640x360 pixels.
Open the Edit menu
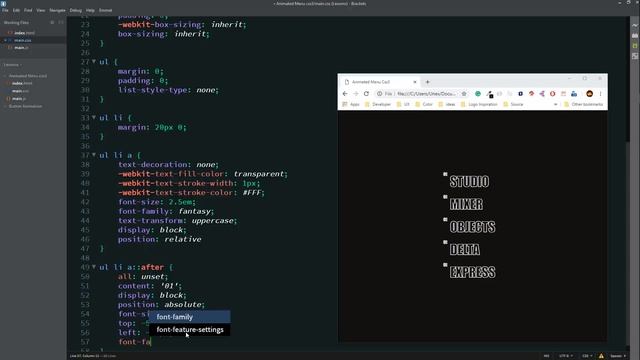pyautogui.click(x=16, y=10)
